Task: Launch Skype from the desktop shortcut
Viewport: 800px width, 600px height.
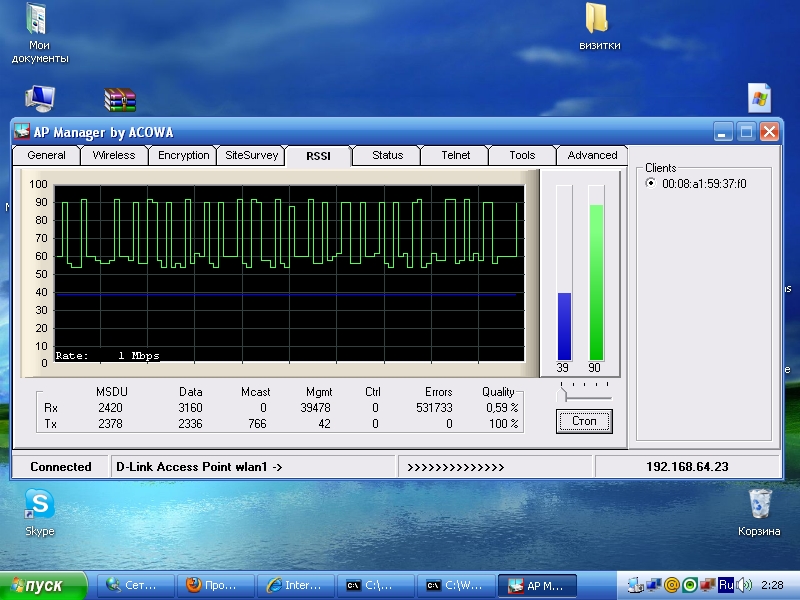Action: (x=40, y=505)
